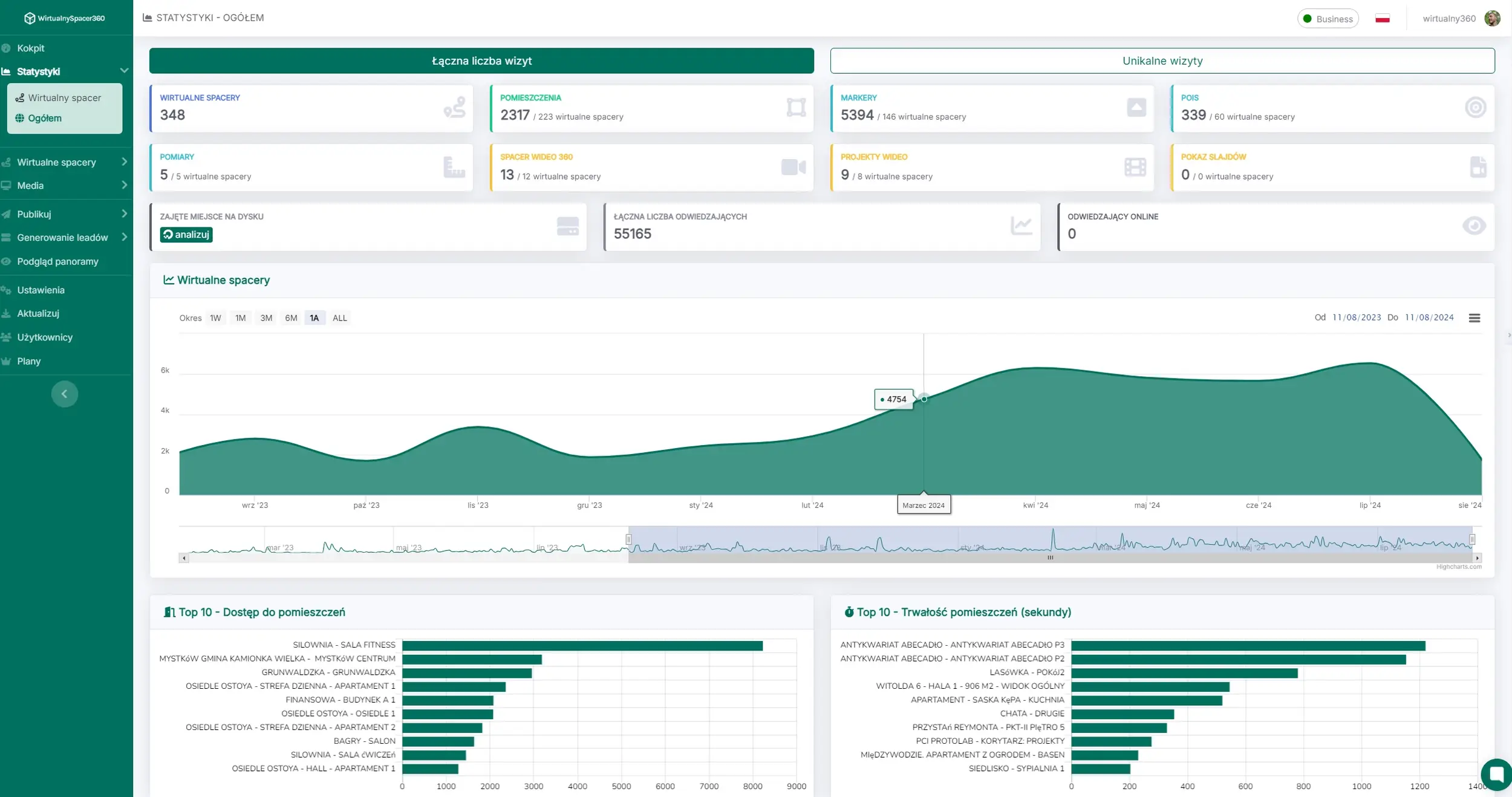Click the eye icon in Odwiedzający online card
The image size is (1512, 797).
coord(1473,226)
